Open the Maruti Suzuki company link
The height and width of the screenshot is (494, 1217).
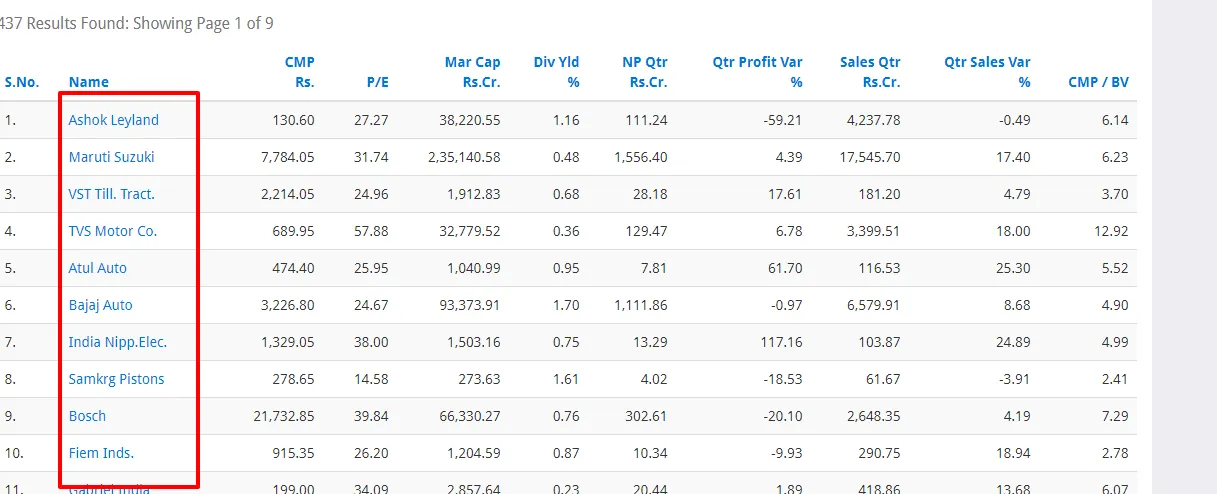111,157
